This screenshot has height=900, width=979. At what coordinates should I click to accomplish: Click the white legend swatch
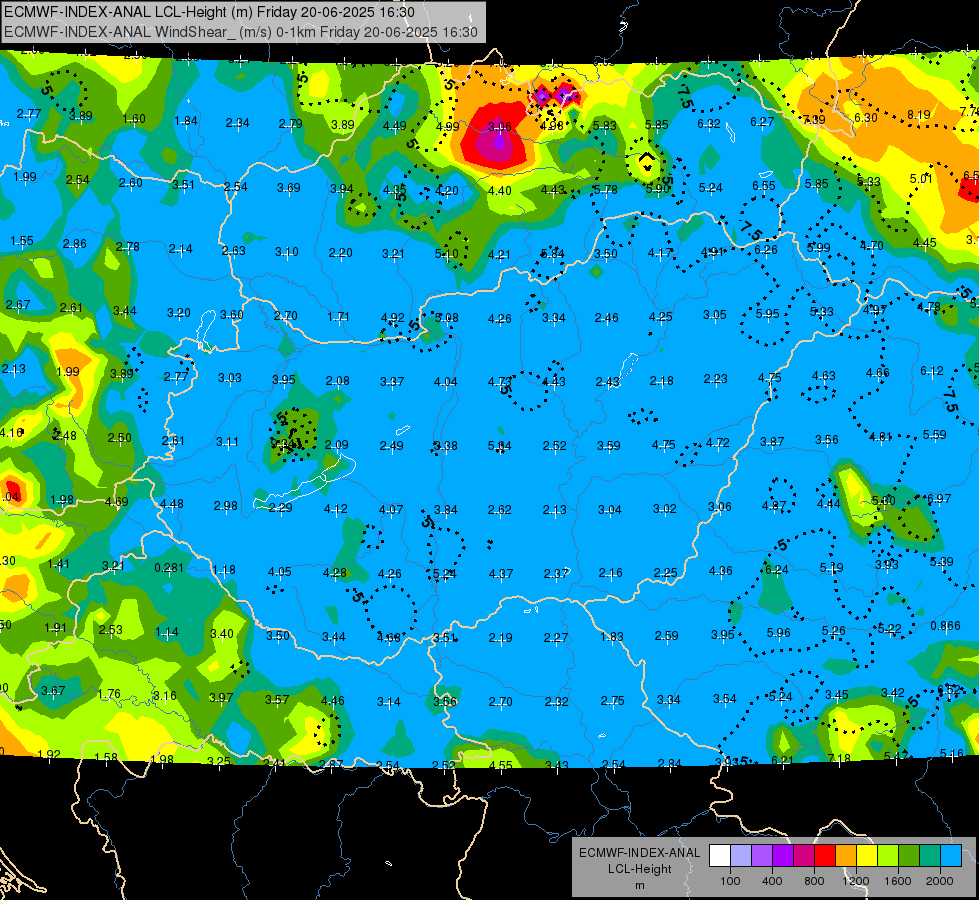[720, 856]
